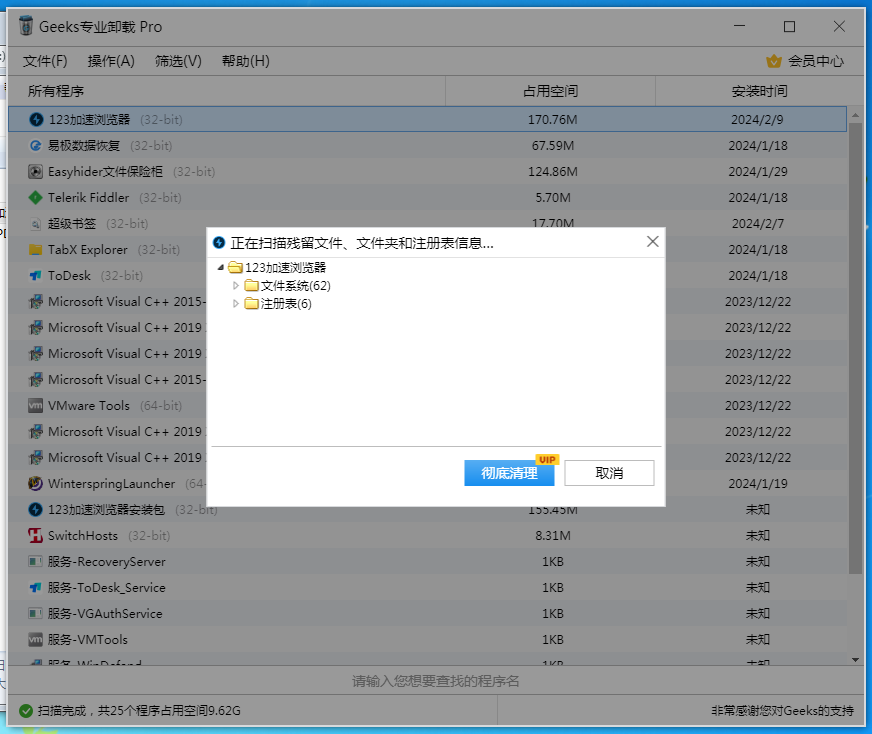Click the SwitchHosts red icon
Screen dimensions: 872x734
click(x=36, y=535)
